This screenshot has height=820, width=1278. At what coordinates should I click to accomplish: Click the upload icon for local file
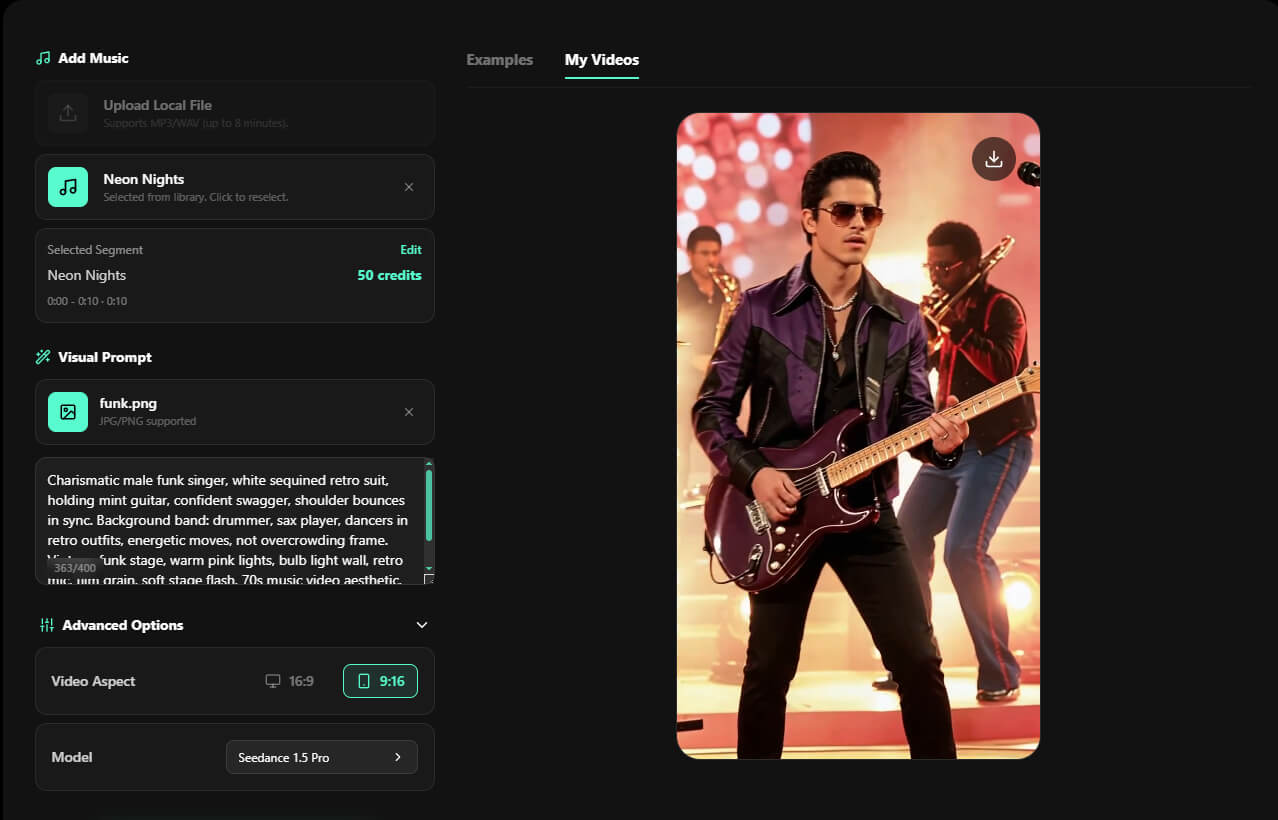[x=68, y=113]
